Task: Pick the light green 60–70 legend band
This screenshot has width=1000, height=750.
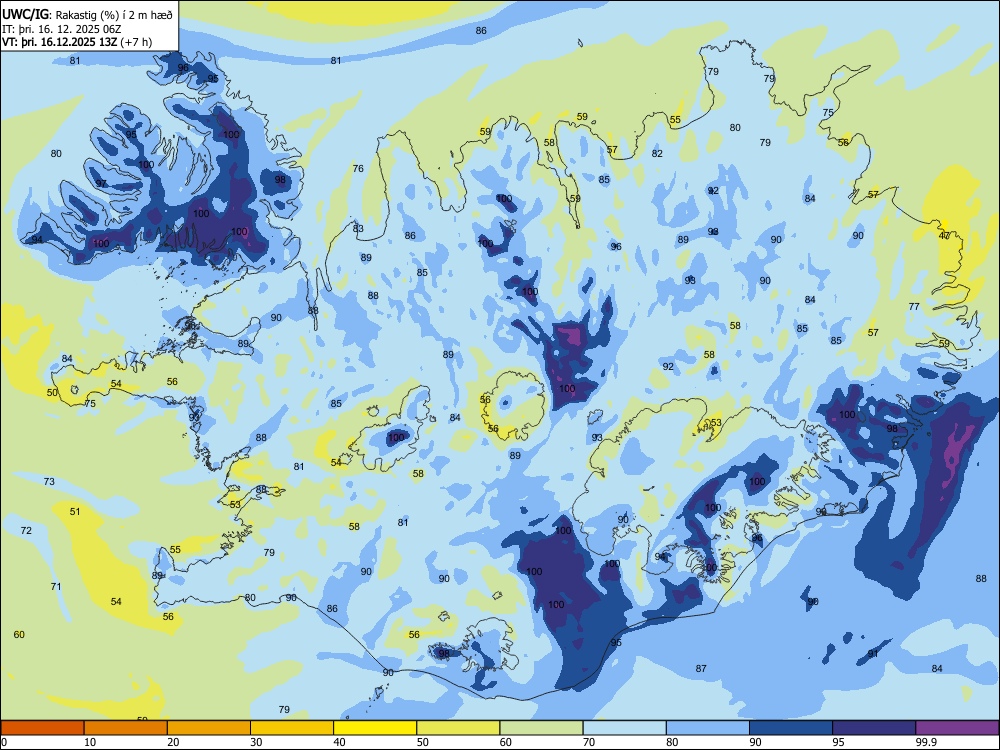Action: 541,728
